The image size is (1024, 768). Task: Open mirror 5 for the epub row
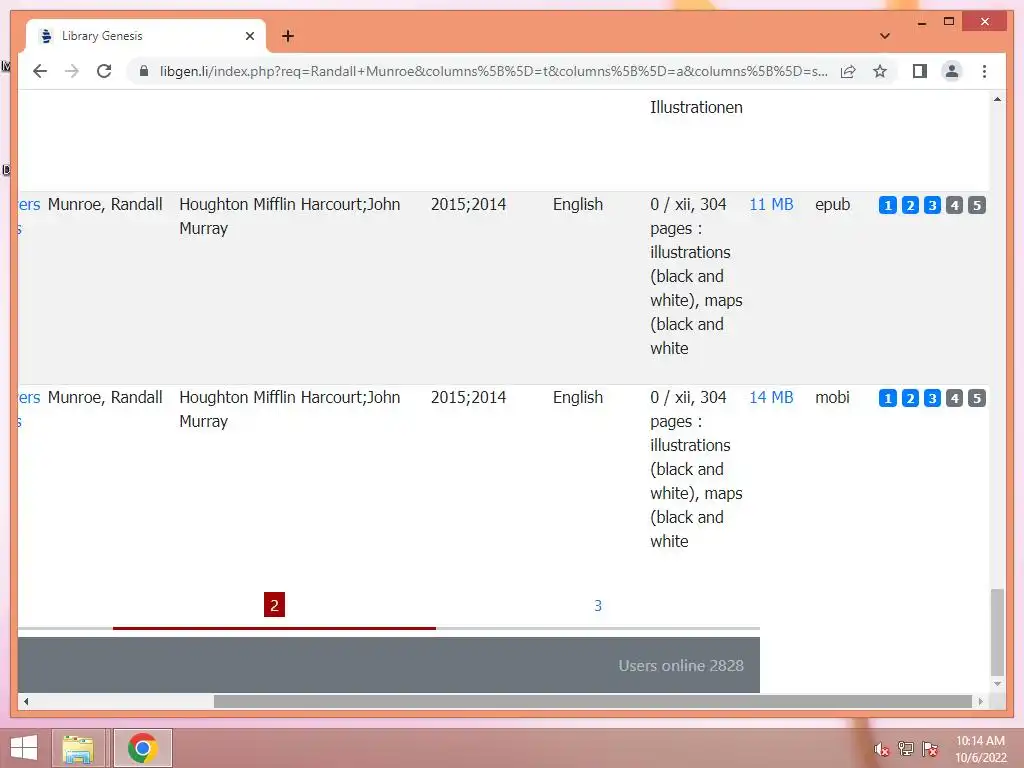pyautogui.click(x=976, y=205)
